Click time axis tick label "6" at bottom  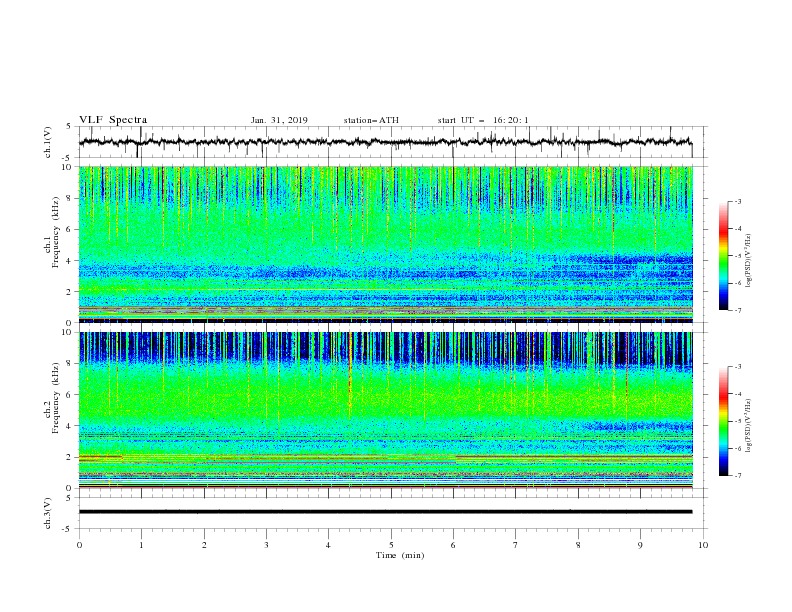point(453,545)
